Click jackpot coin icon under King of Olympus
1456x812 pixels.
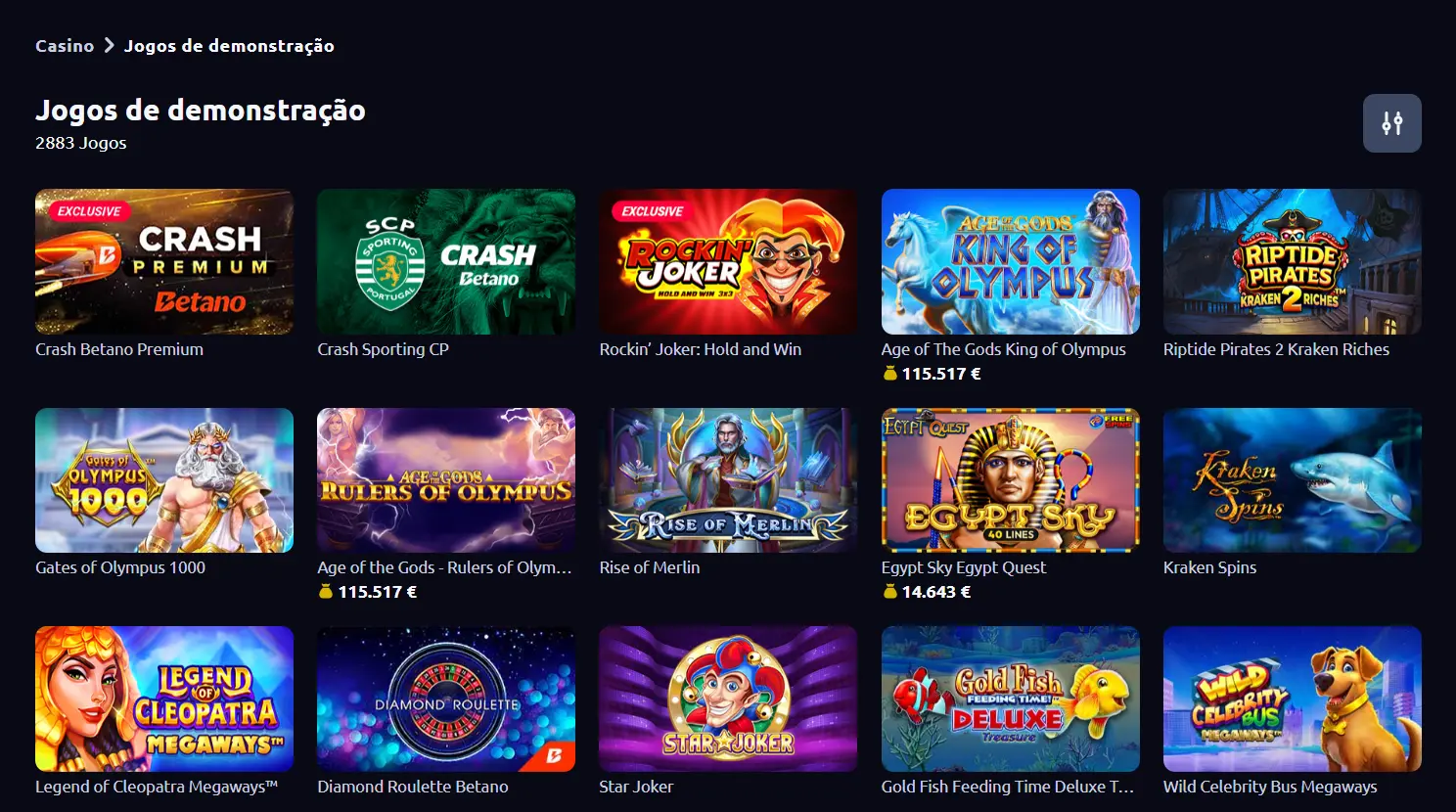point(889,374)
